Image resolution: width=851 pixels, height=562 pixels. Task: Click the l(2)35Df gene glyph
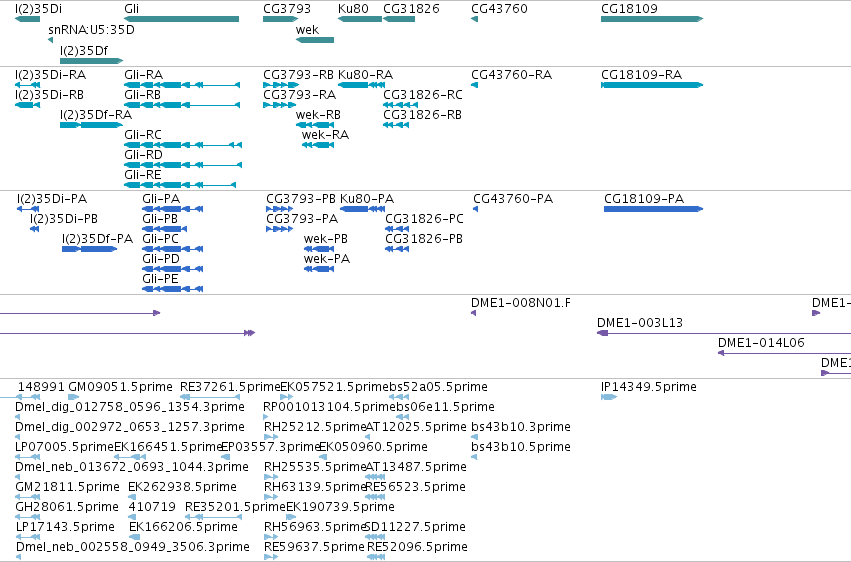(92, 61)
